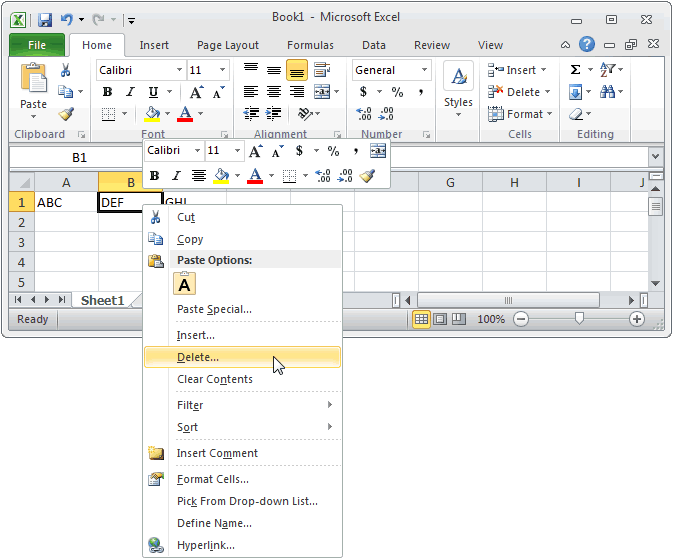Screen dimensions: 673x560
Task: Open the General number format dropdown
Action: (x=424, y=70)
